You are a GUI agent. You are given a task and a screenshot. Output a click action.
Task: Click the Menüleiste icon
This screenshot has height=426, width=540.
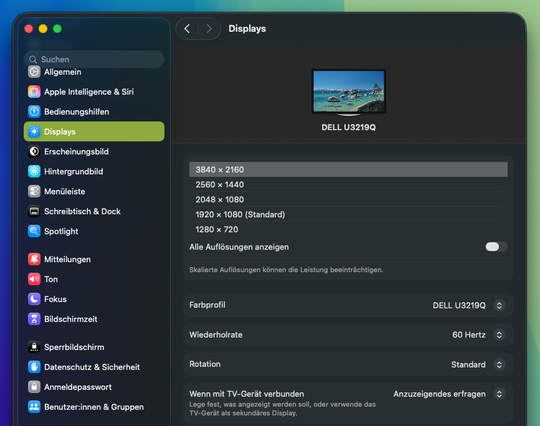click(34, 191)
